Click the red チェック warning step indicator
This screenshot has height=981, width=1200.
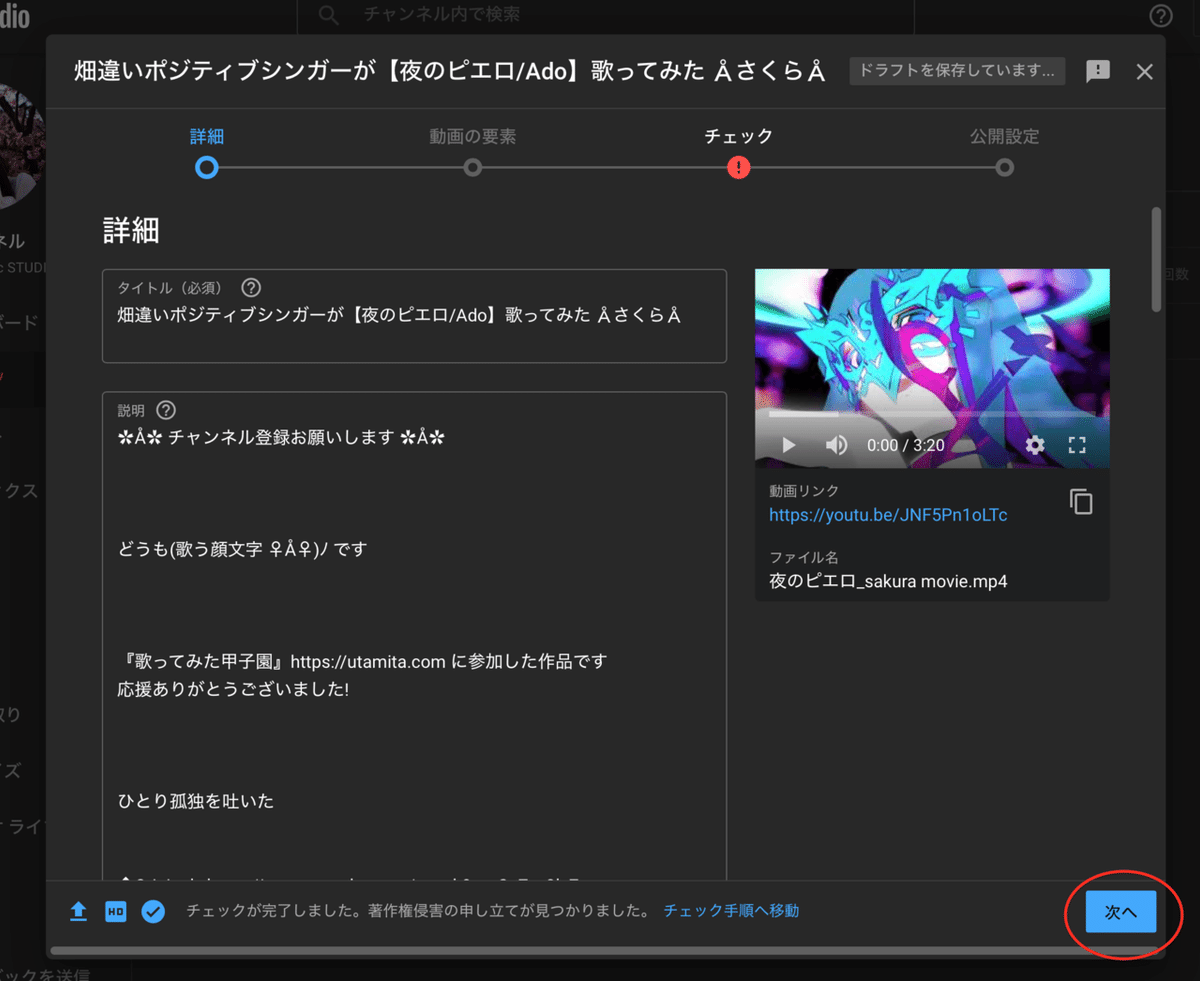[x=738, y=167]
